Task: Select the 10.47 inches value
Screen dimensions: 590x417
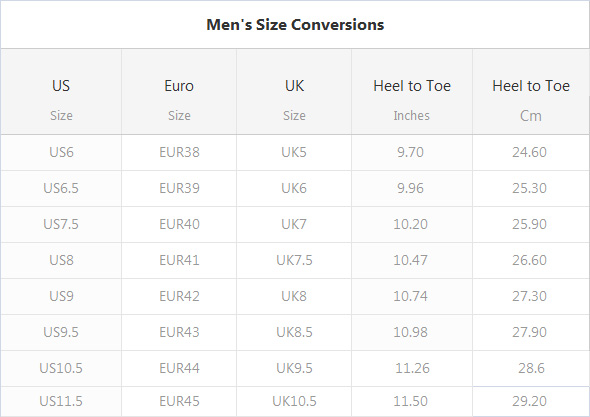Action: click(410, 260)
